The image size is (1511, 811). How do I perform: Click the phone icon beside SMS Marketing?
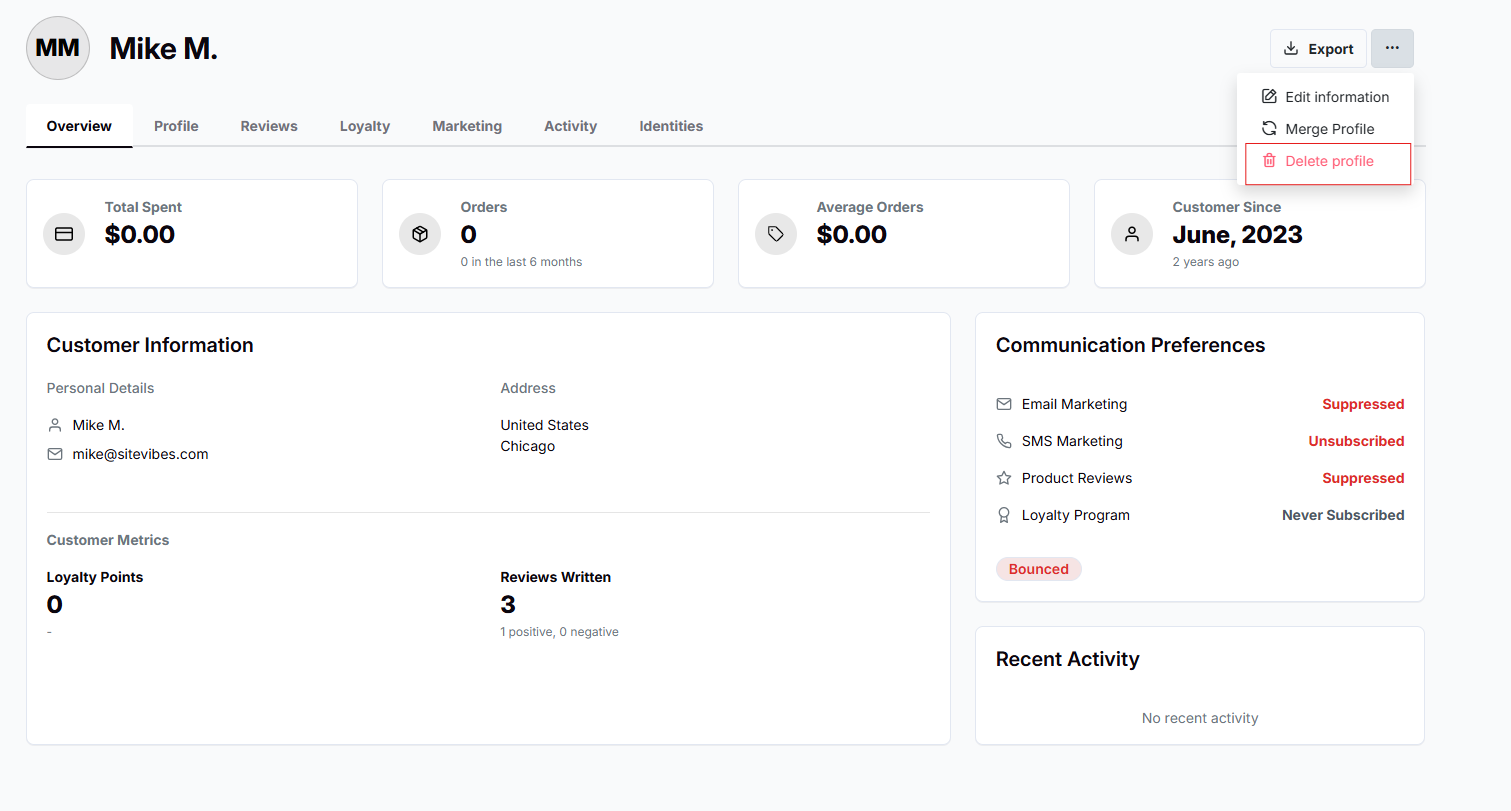pos(1004,441)
